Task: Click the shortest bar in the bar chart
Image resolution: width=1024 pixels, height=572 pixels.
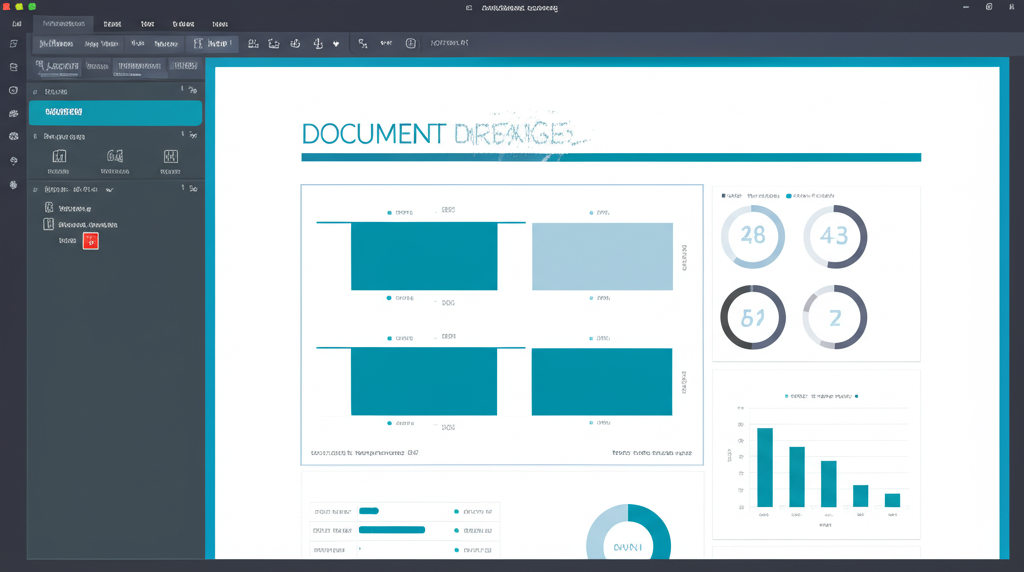Action: coord(892,500)
